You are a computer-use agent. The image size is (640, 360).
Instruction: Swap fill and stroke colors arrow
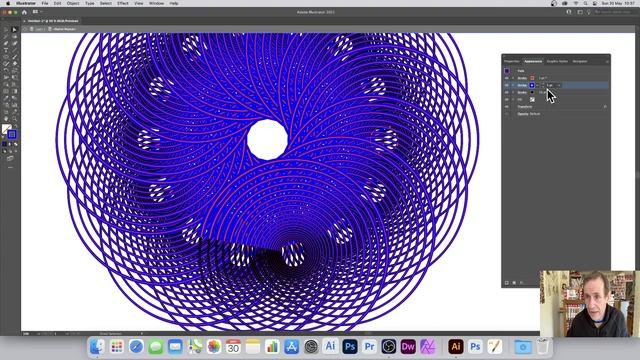click(x=16, y=125)
